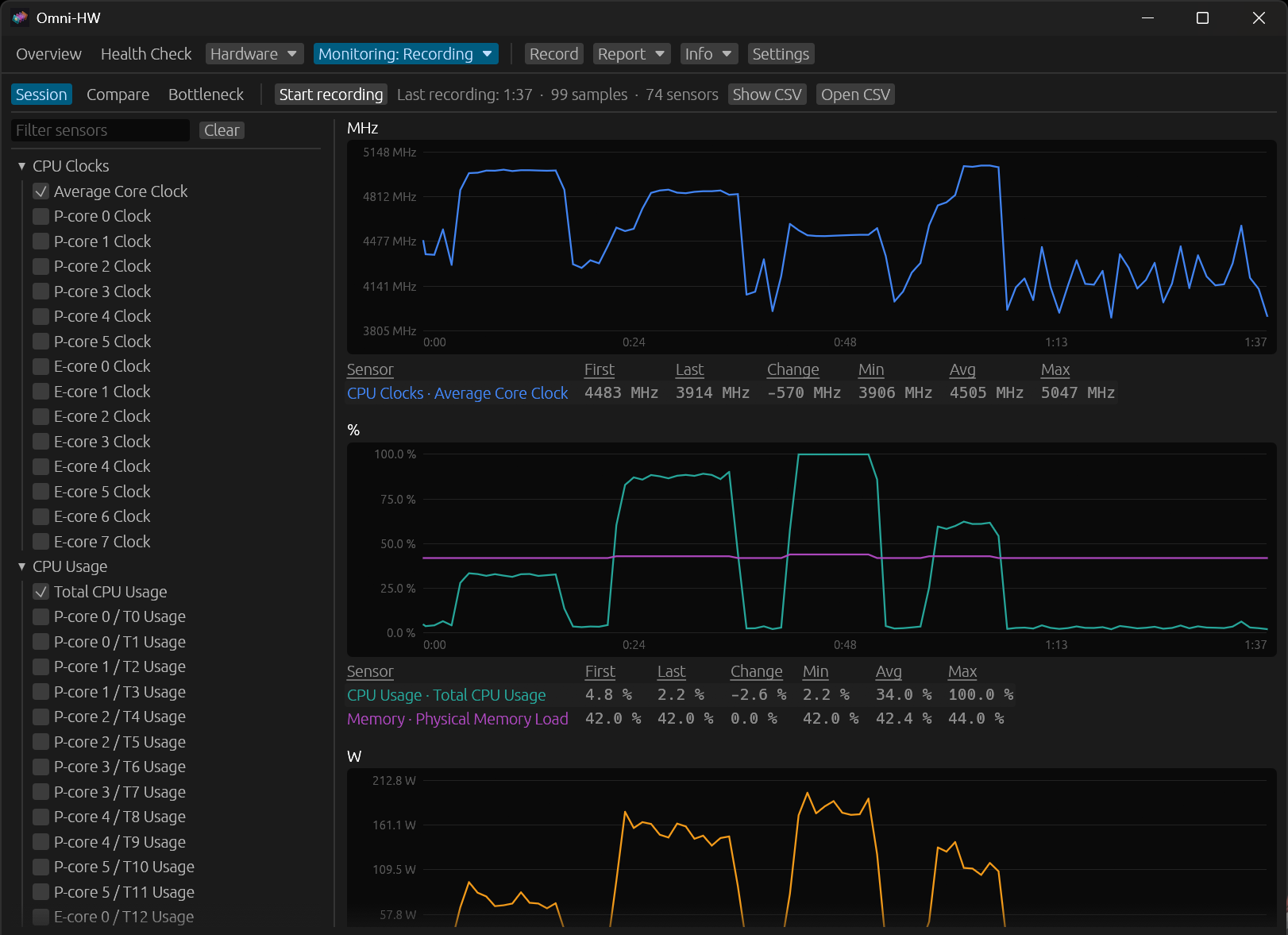This screenshot has width=1288, height=935.
Task: Open the Settings button
Action: [x=781, y=54]
